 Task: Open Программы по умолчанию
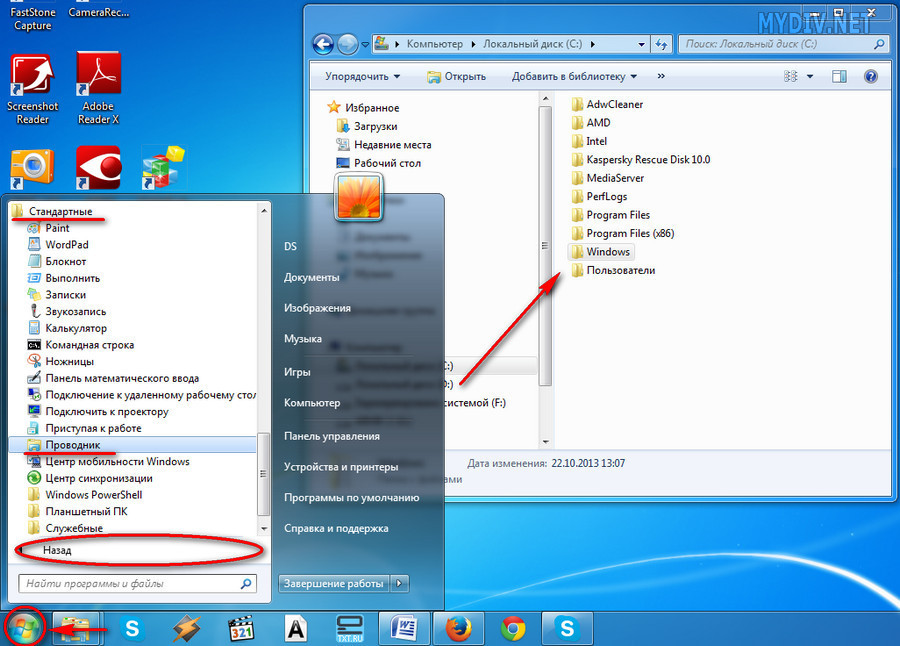pos(351,498)
